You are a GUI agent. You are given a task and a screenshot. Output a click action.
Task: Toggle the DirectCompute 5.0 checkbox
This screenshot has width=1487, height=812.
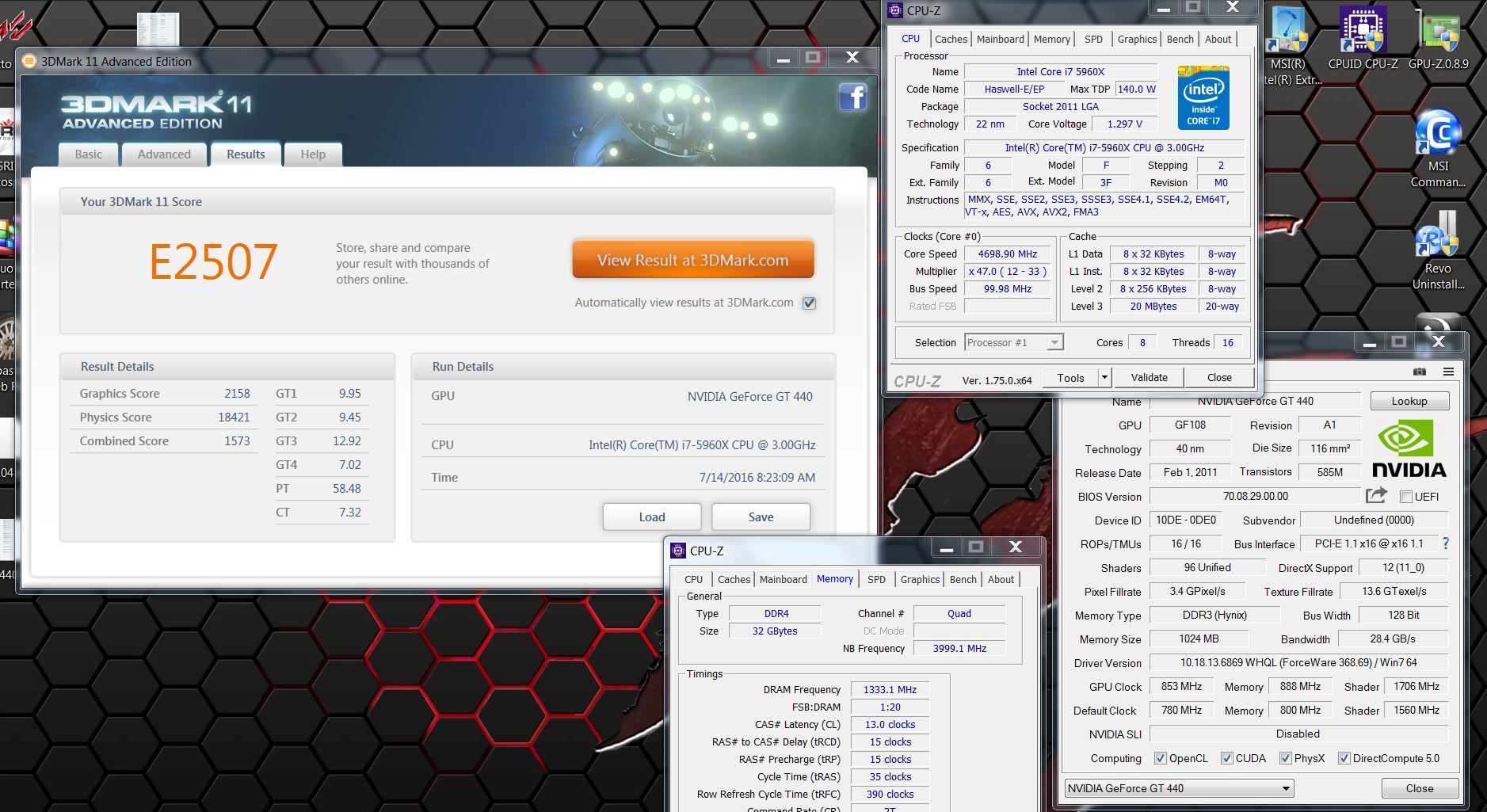click(1344, 758)
